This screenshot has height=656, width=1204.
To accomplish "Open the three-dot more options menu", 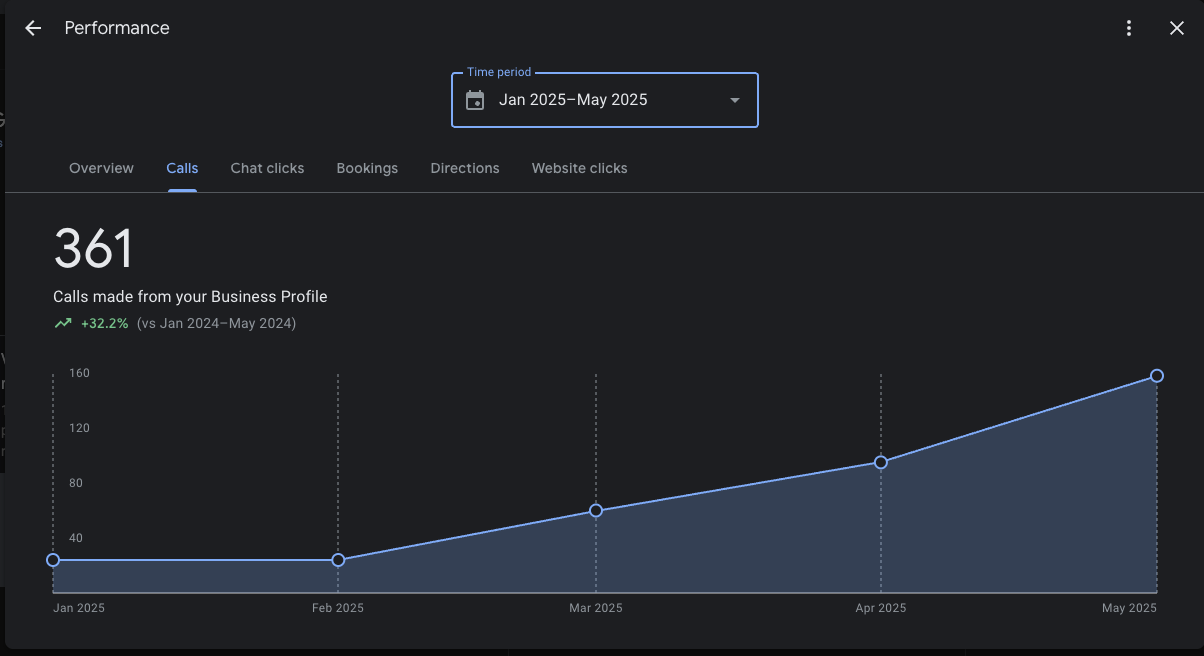I will point(1129,28).
